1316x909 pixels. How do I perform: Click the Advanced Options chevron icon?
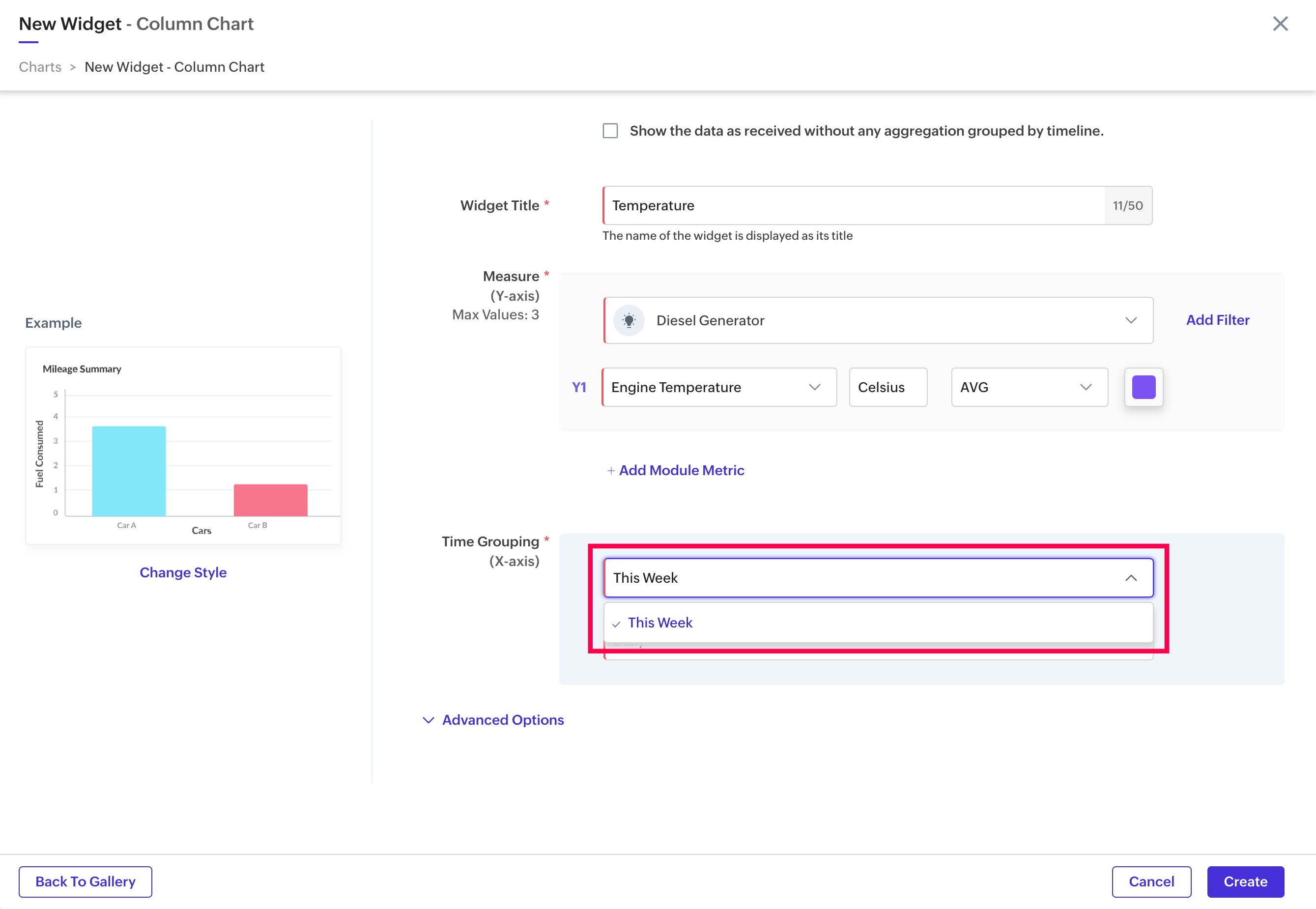428,720
